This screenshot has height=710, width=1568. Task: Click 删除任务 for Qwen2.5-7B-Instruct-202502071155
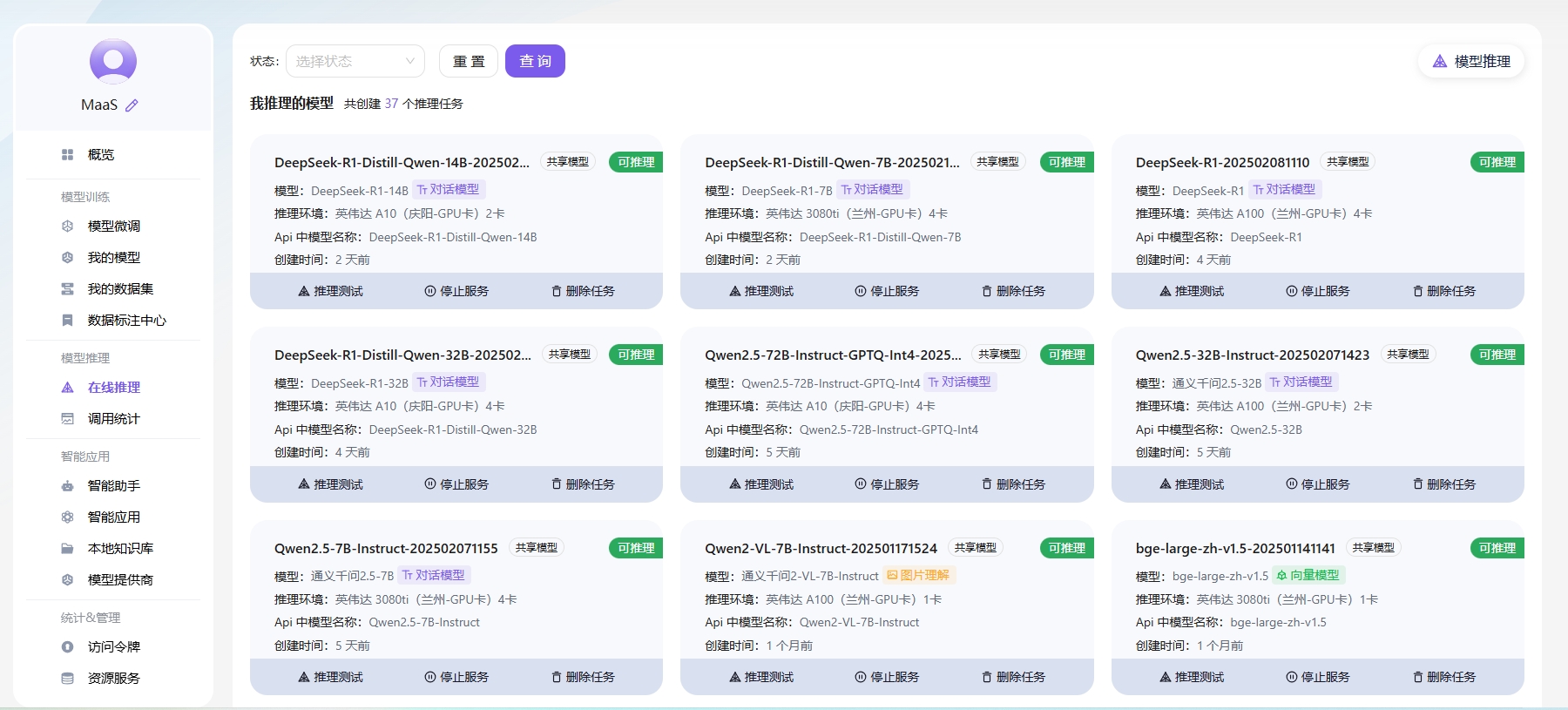583,677
